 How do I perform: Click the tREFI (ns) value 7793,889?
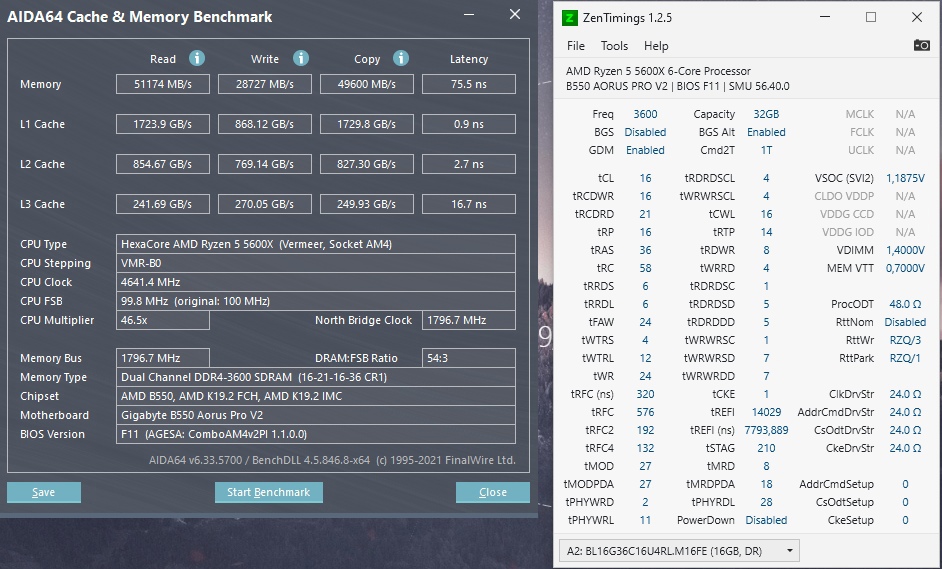(766, 430)
